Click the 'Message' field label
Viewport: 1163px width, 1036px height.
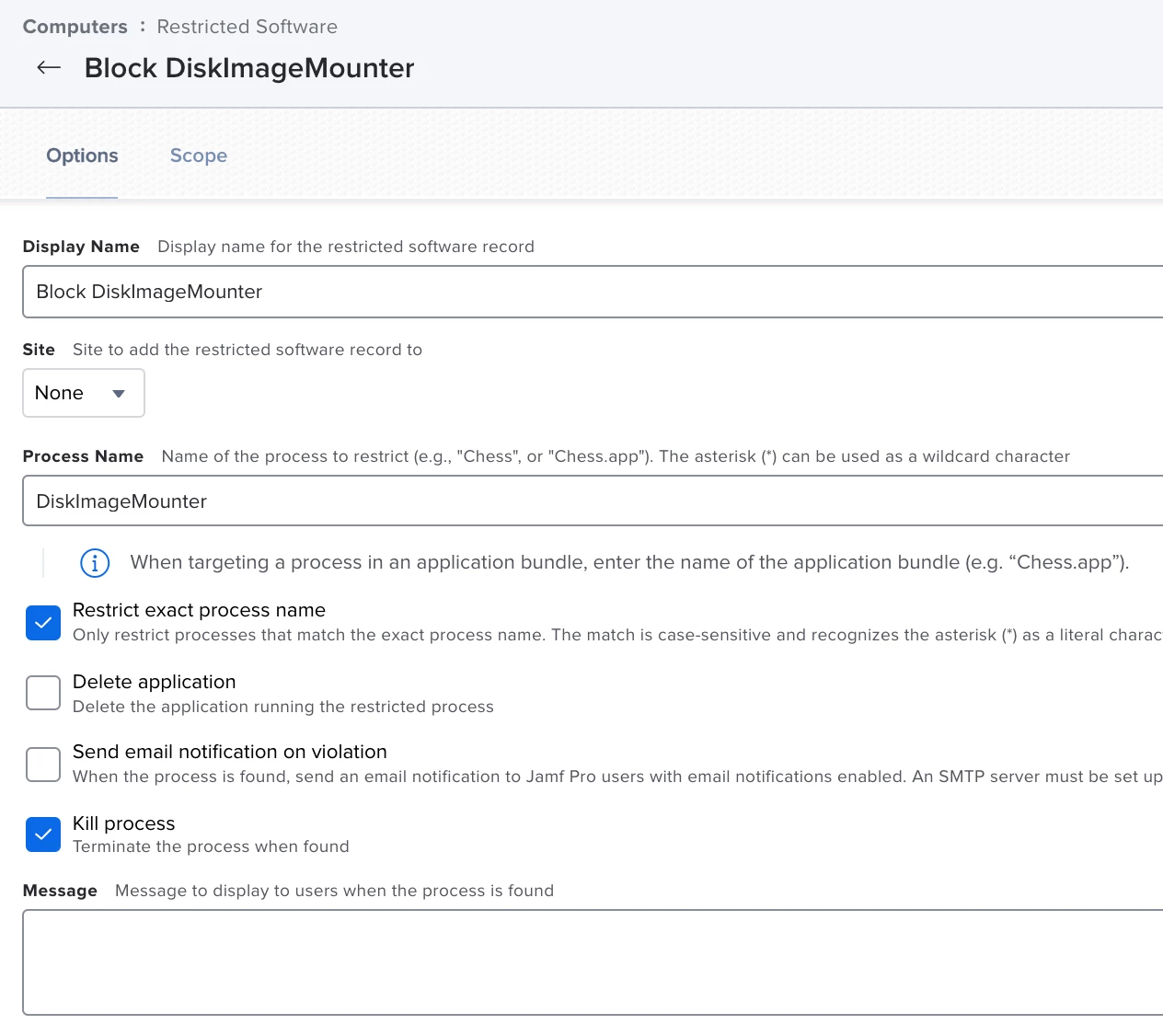tap(60, 891)
